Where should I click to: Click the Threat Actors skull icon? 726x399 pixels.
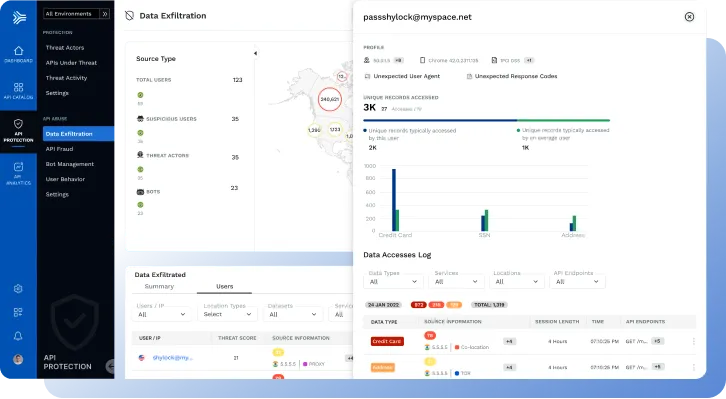coord(140,155)
